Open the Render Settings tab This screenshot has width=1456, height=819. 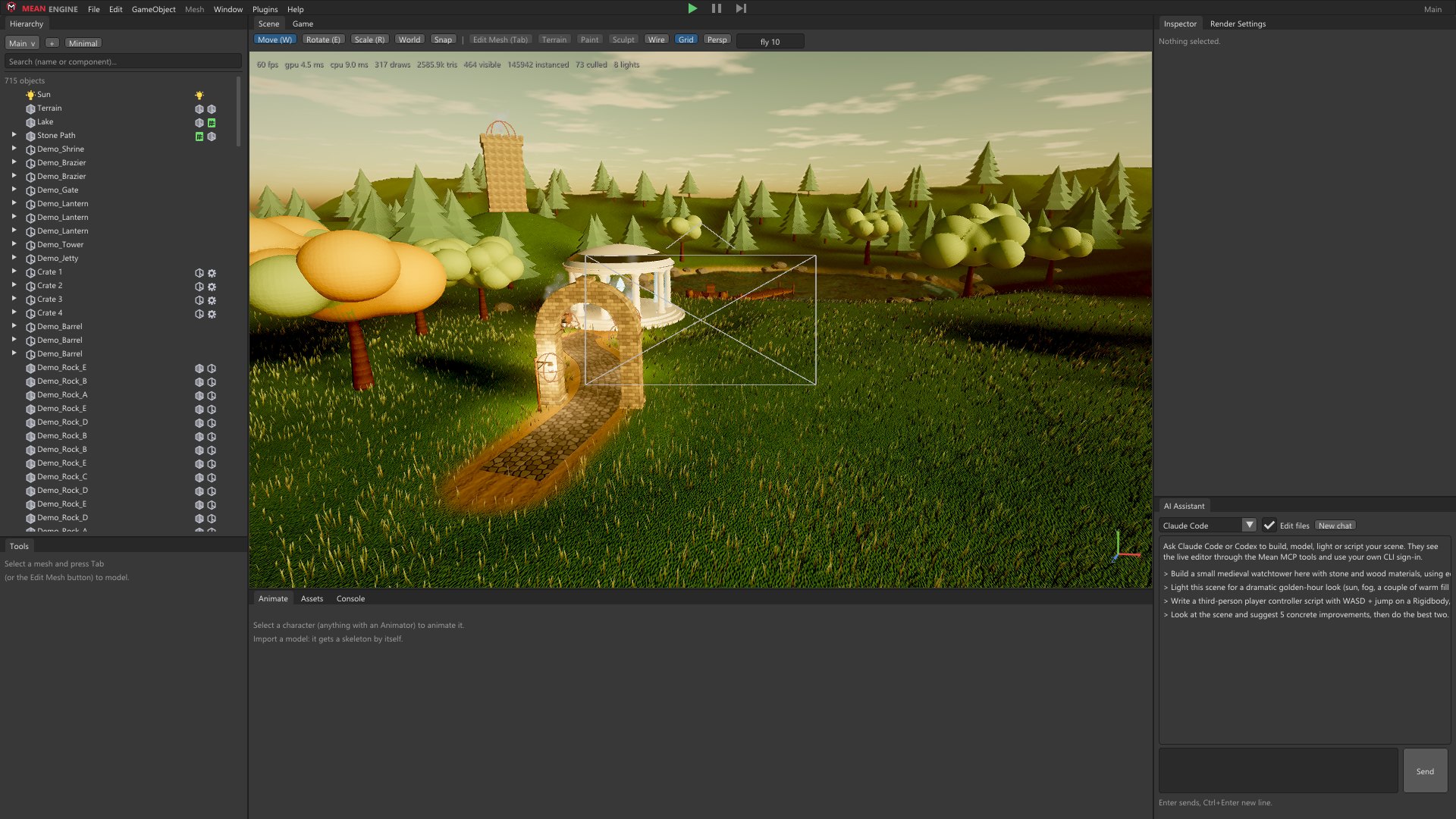1238,24
